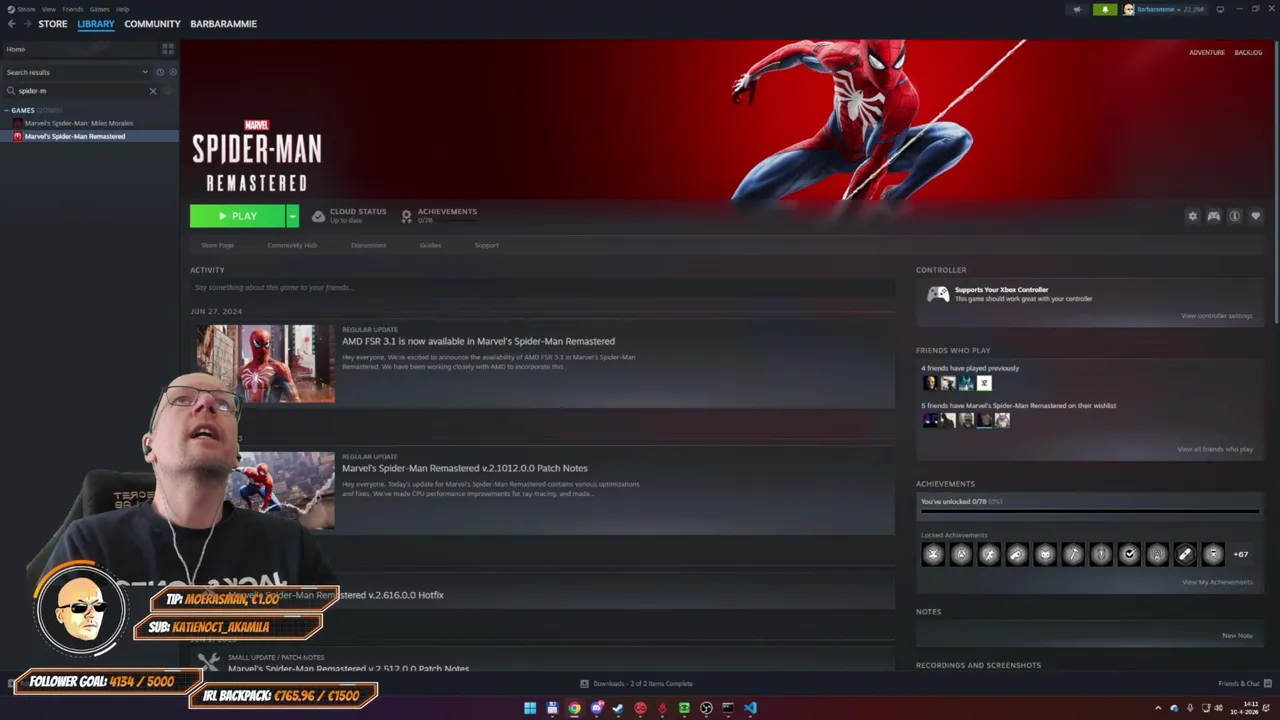Click View My Achievements link
1280x720 pixels.
pos(1217,582)
